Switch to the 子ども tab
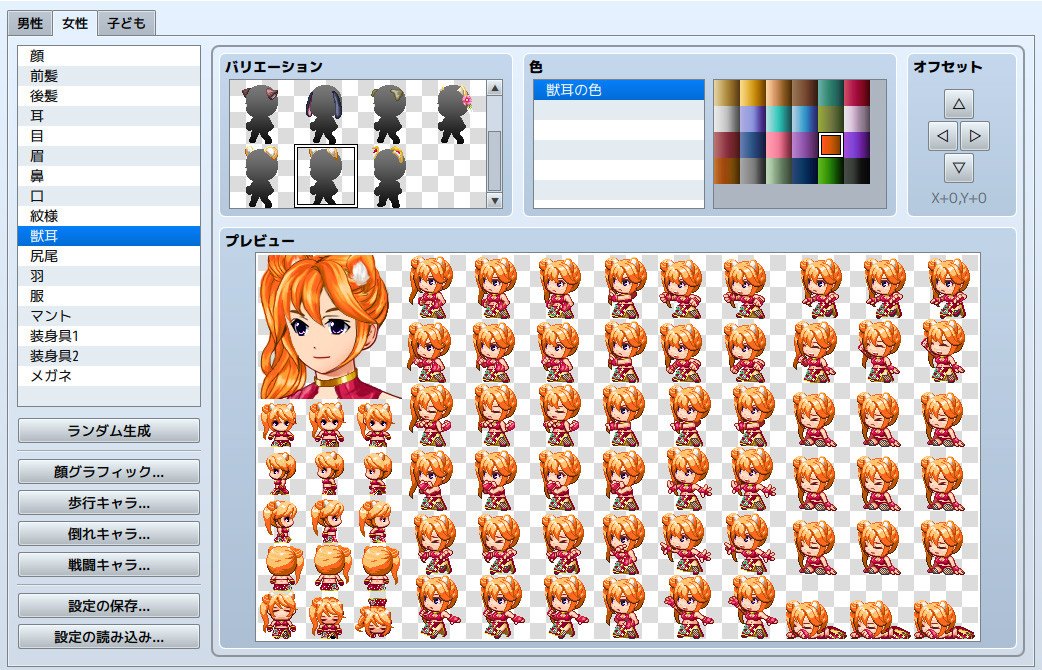 [x=124, y=22]
